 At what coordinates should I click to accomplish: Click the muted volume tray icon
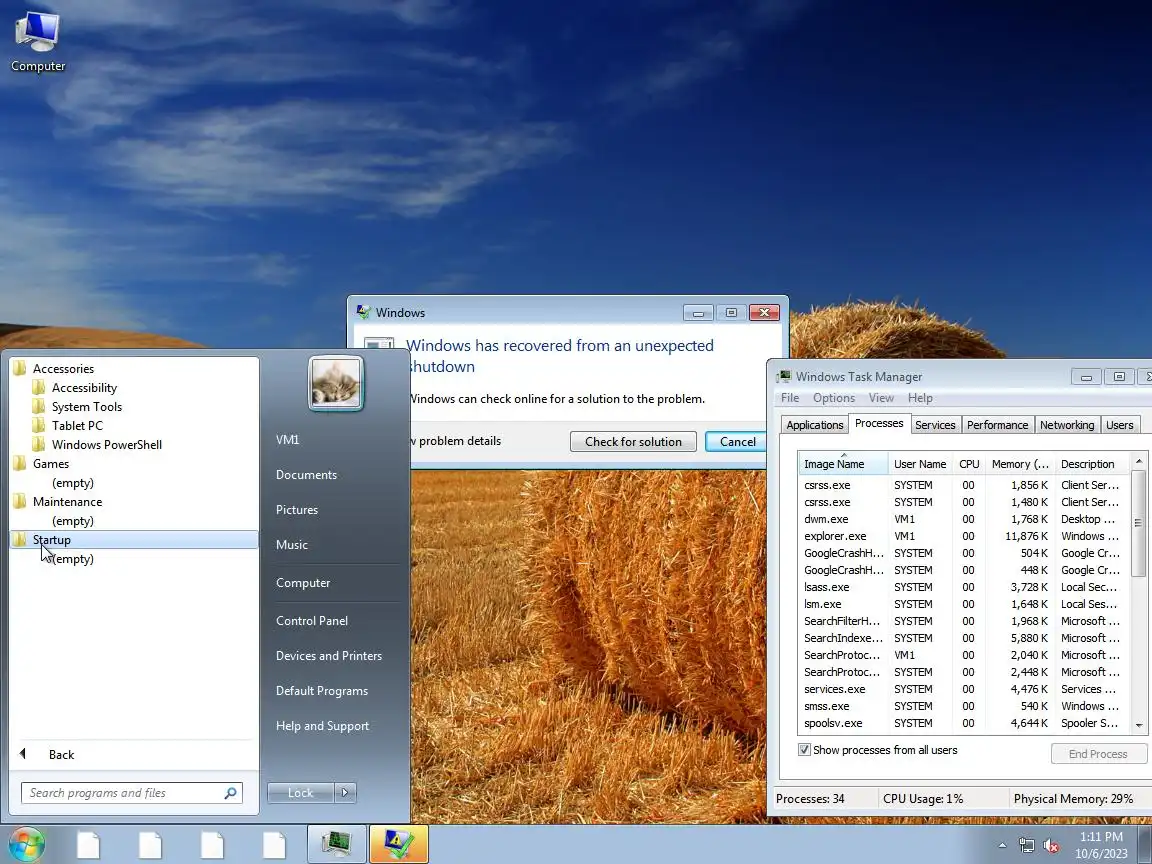coord(1051,846)
